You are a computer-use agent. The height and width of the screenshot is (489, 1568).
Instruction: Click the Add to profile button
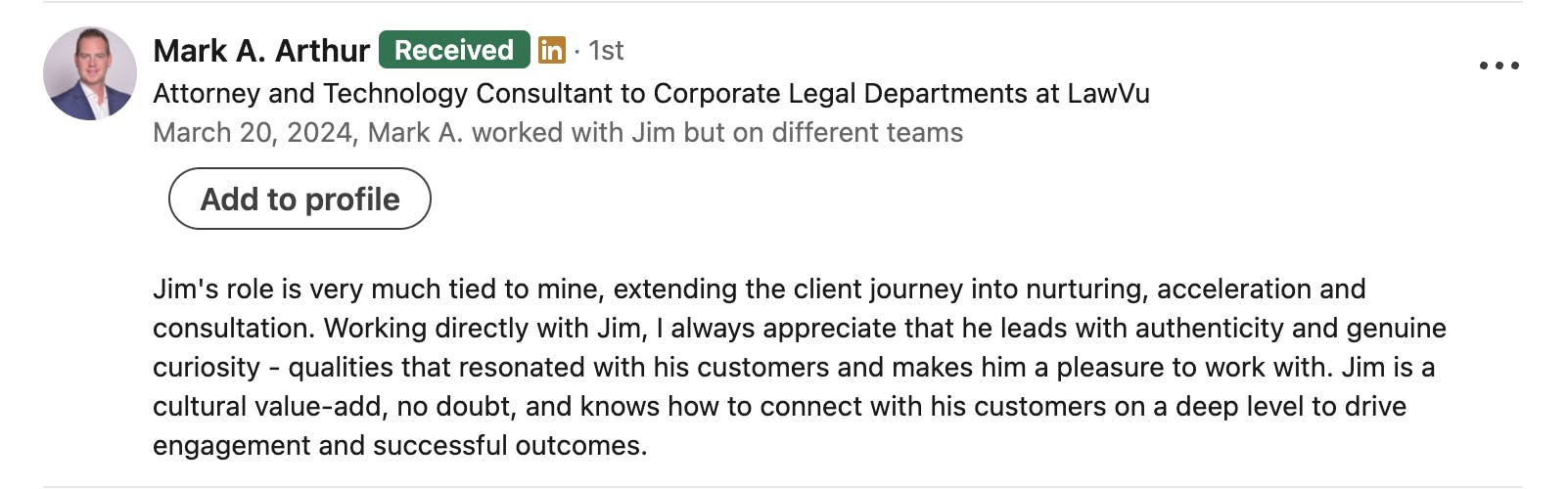(x=300, y=199)
